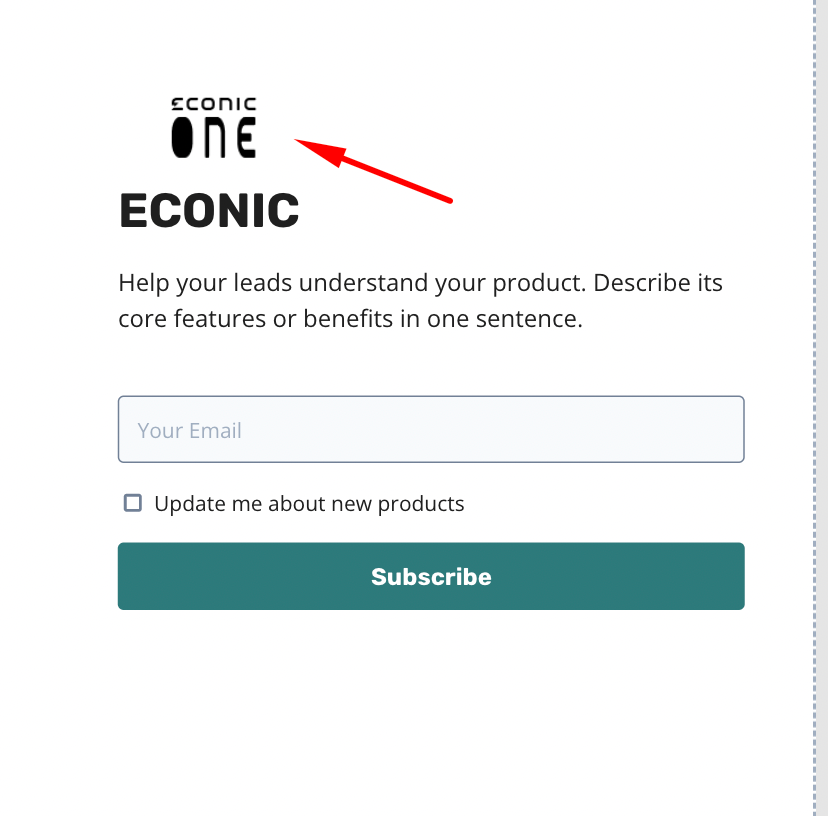Screen dimensions: 828x816
Task: Click the 'Update me about new products' label
Action: [309, 504]
